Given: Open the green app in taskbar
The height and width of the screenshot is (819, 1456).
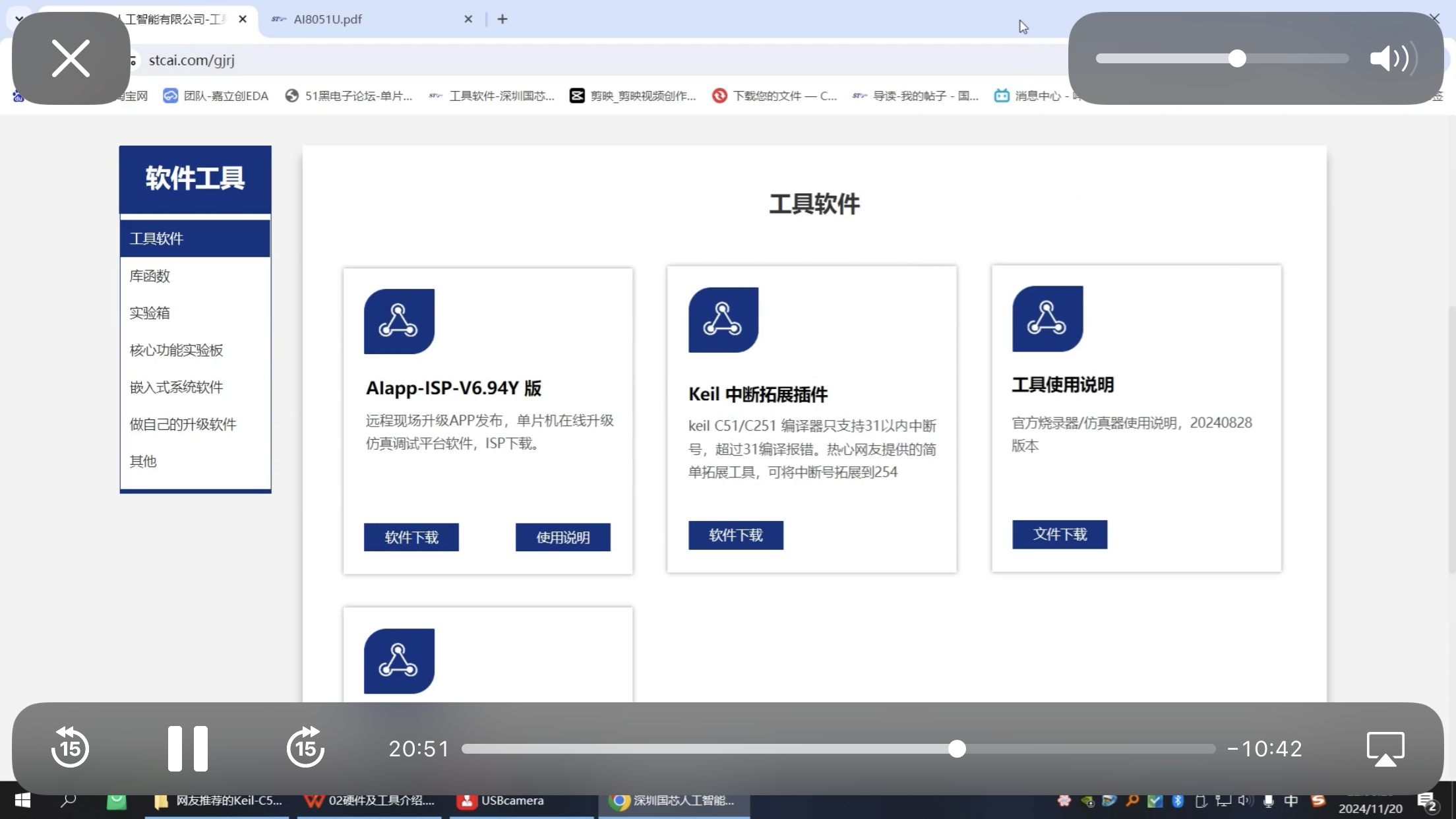Looking at the screenshot, I should (117, 801).
